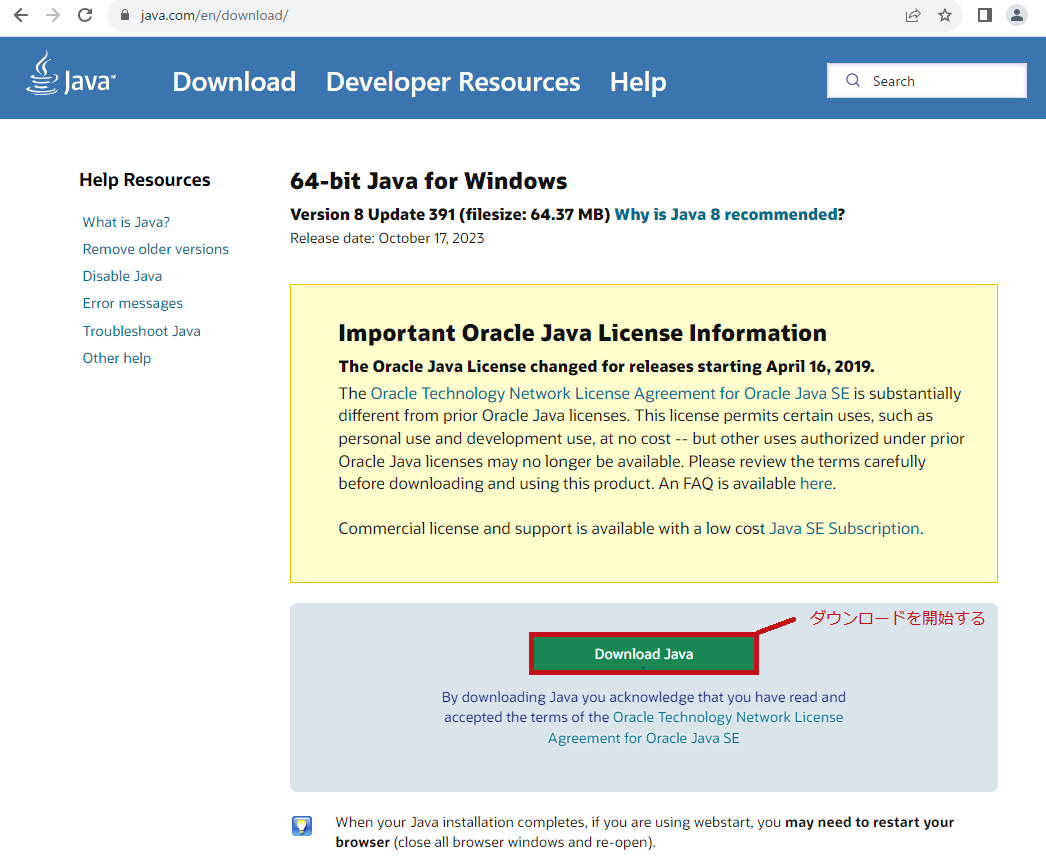Click the browser back arrow
The height and width of the screenshot is (861, 1046).
(x=21, y=15)
